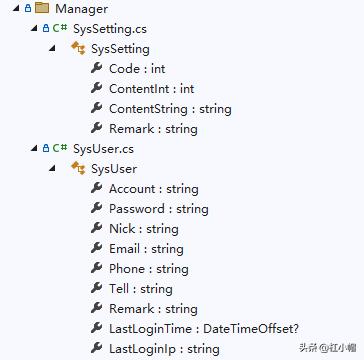Collapse the SysUser class node

[52, 169]
